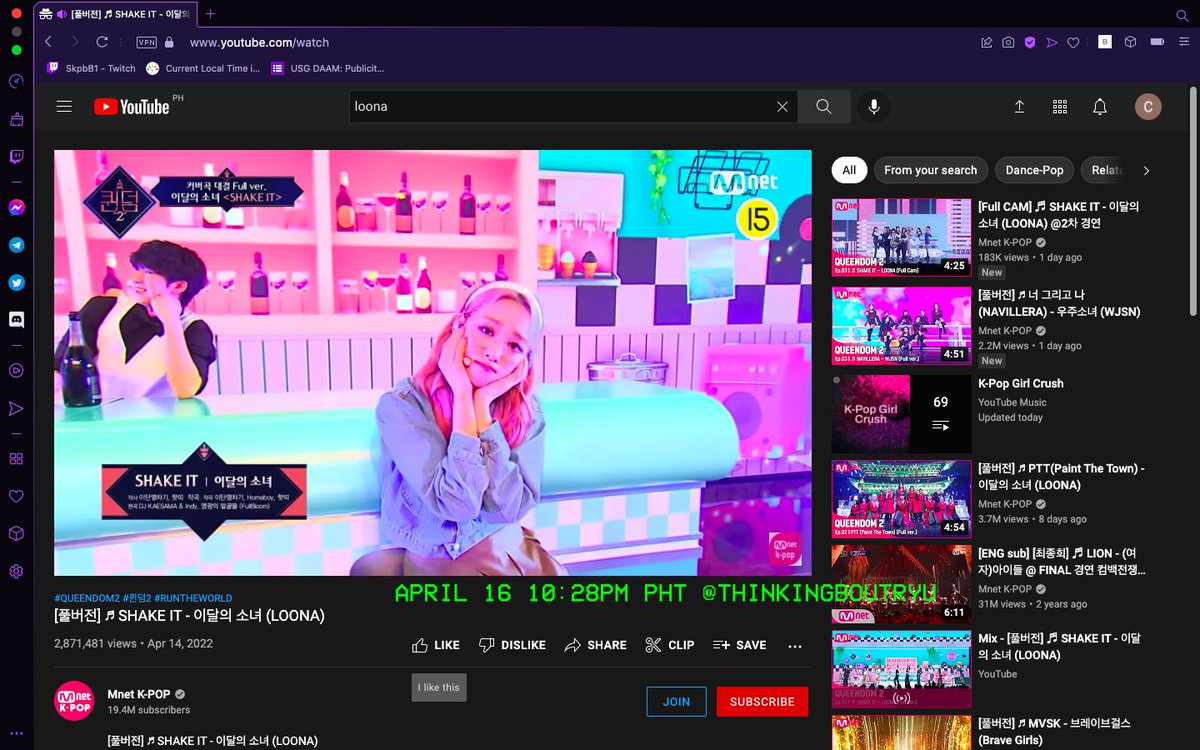This screenshot has height=750, width=1200.
Task: Open Easy Setup sliders icon
Action: point(1183,42)
